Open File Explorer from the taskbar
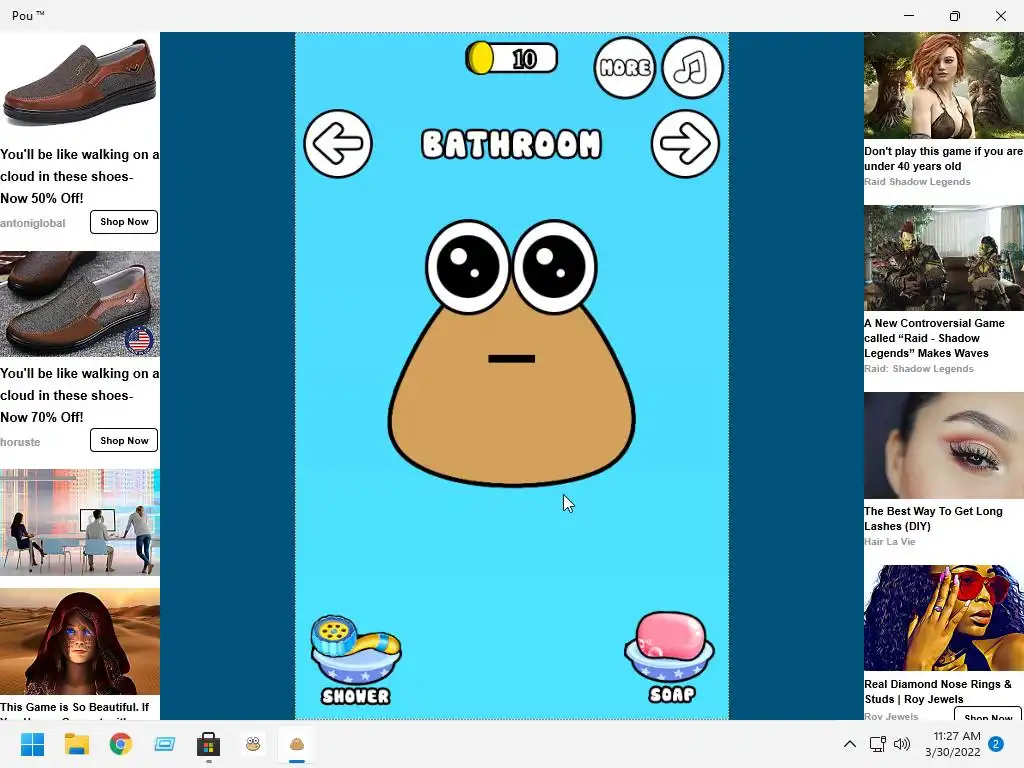This screenshot has width=1024, height=768. [76, 744]
